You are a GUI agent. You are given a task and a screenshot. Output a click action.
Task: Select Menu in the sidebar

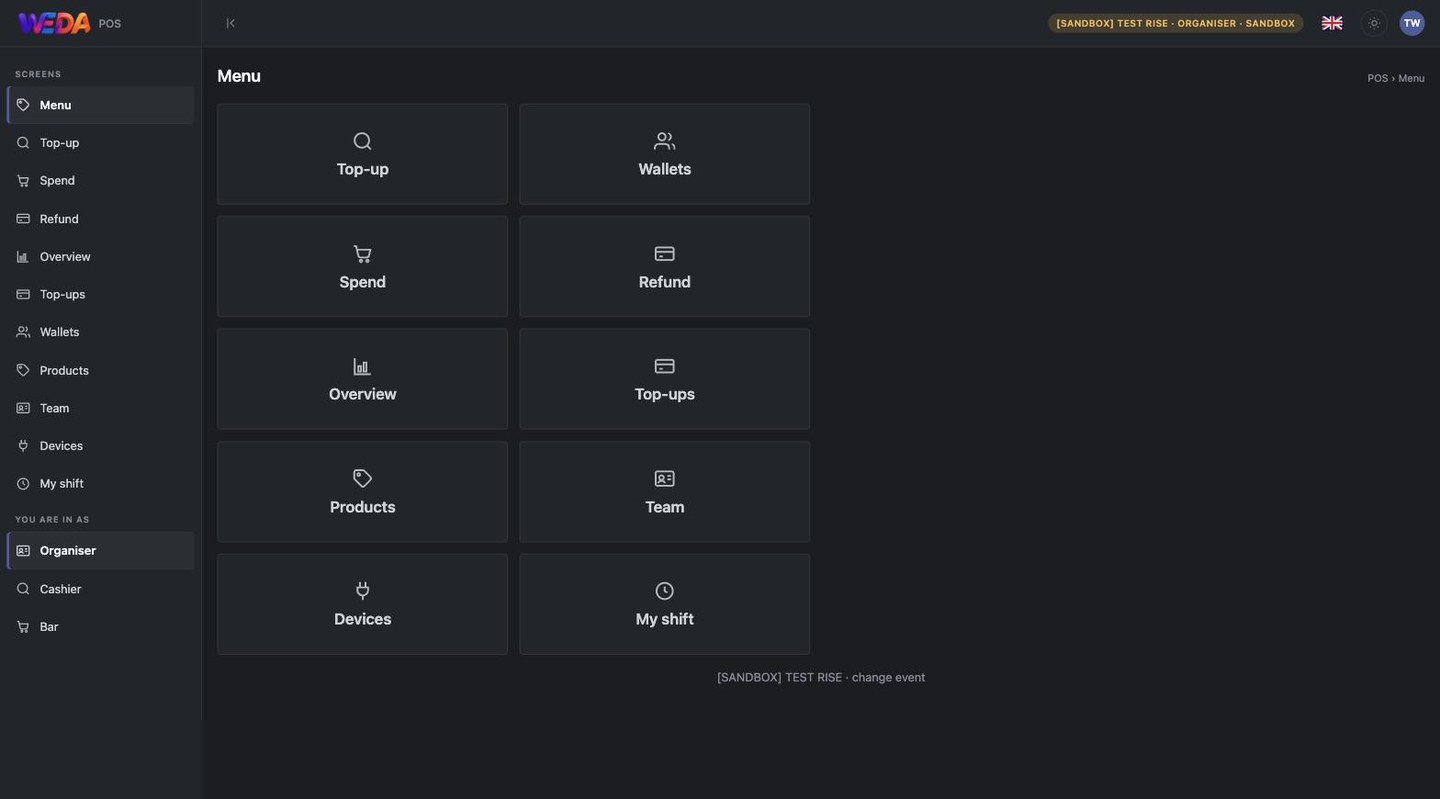(101, 105)
